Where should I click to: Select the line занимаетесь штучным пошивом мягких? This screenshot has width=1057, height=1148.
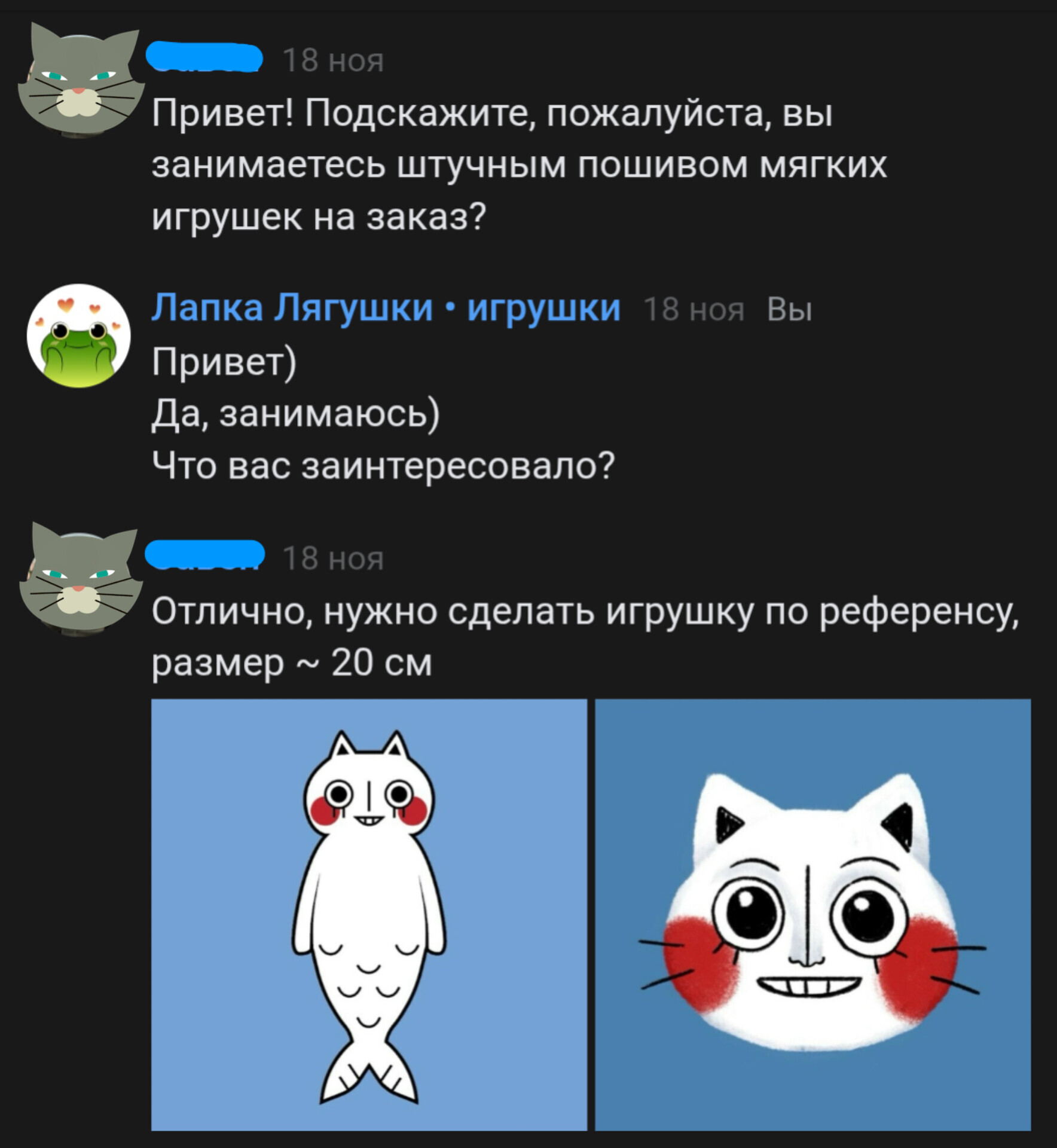coord(519,164)
